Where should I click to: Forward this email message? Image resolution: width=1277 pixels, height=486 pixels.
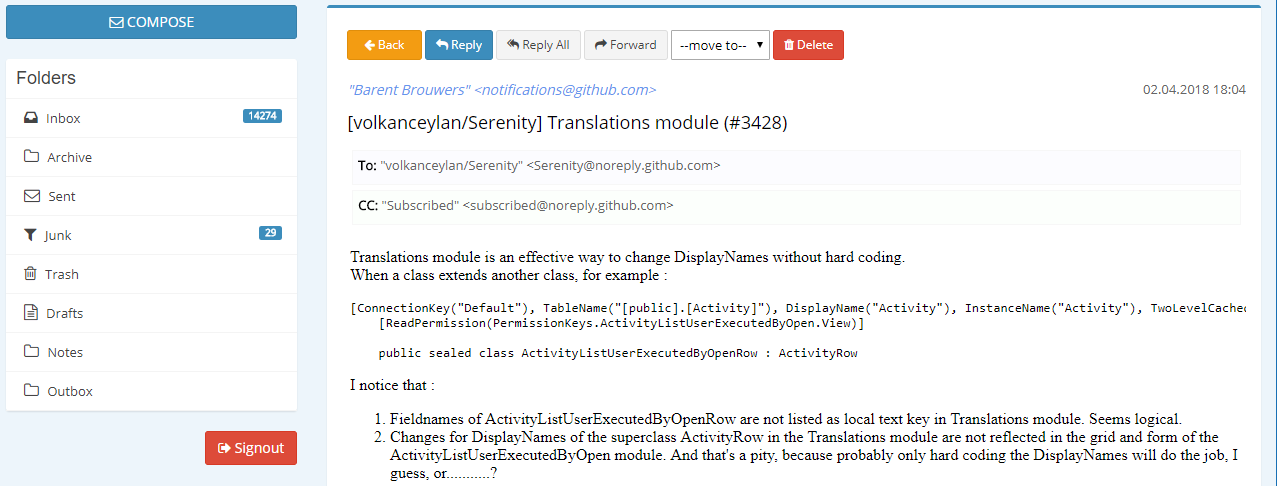[625, 45]
